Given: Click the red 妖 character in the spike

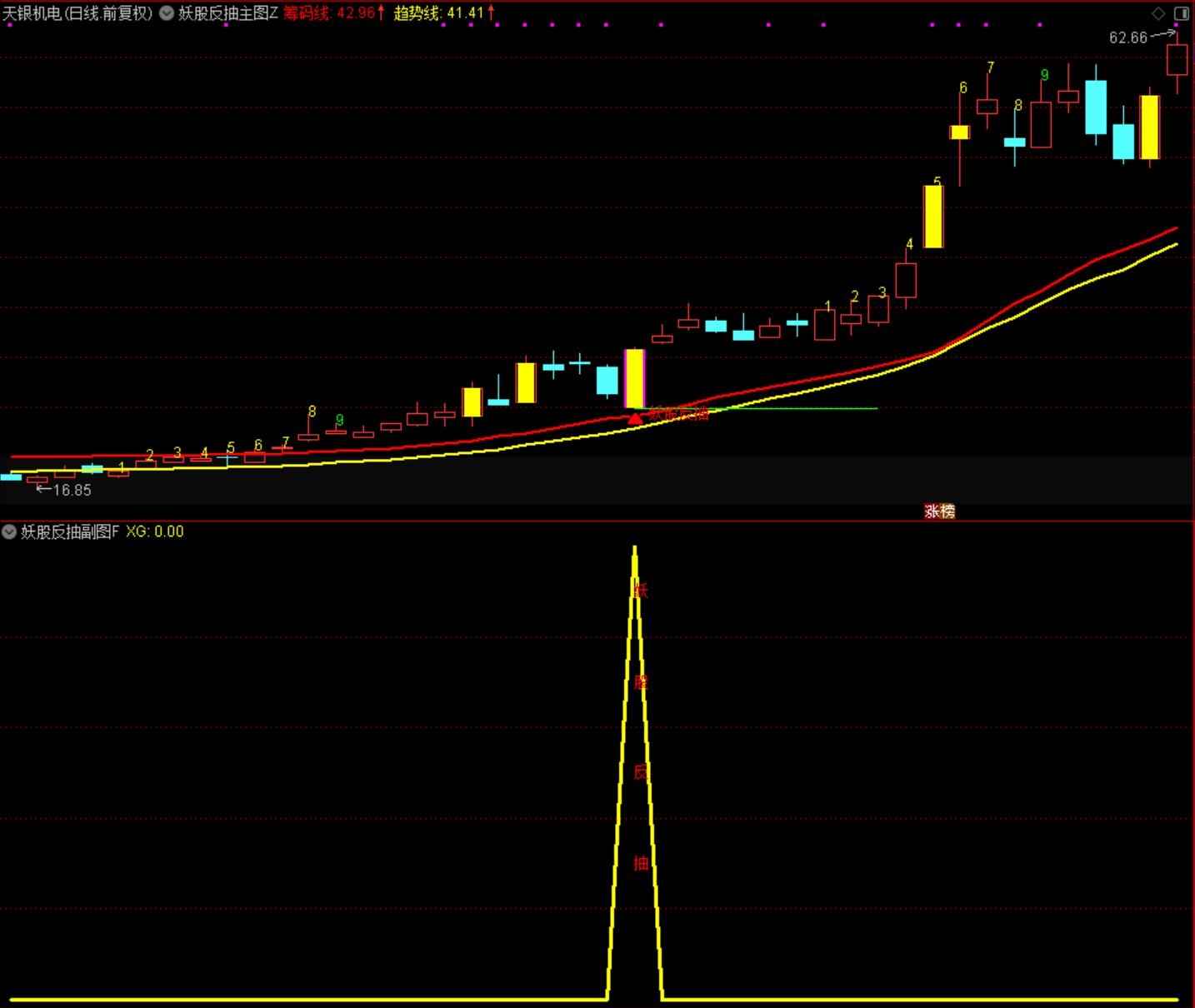Looking at the screenshot, I should [x=641, y=591].
